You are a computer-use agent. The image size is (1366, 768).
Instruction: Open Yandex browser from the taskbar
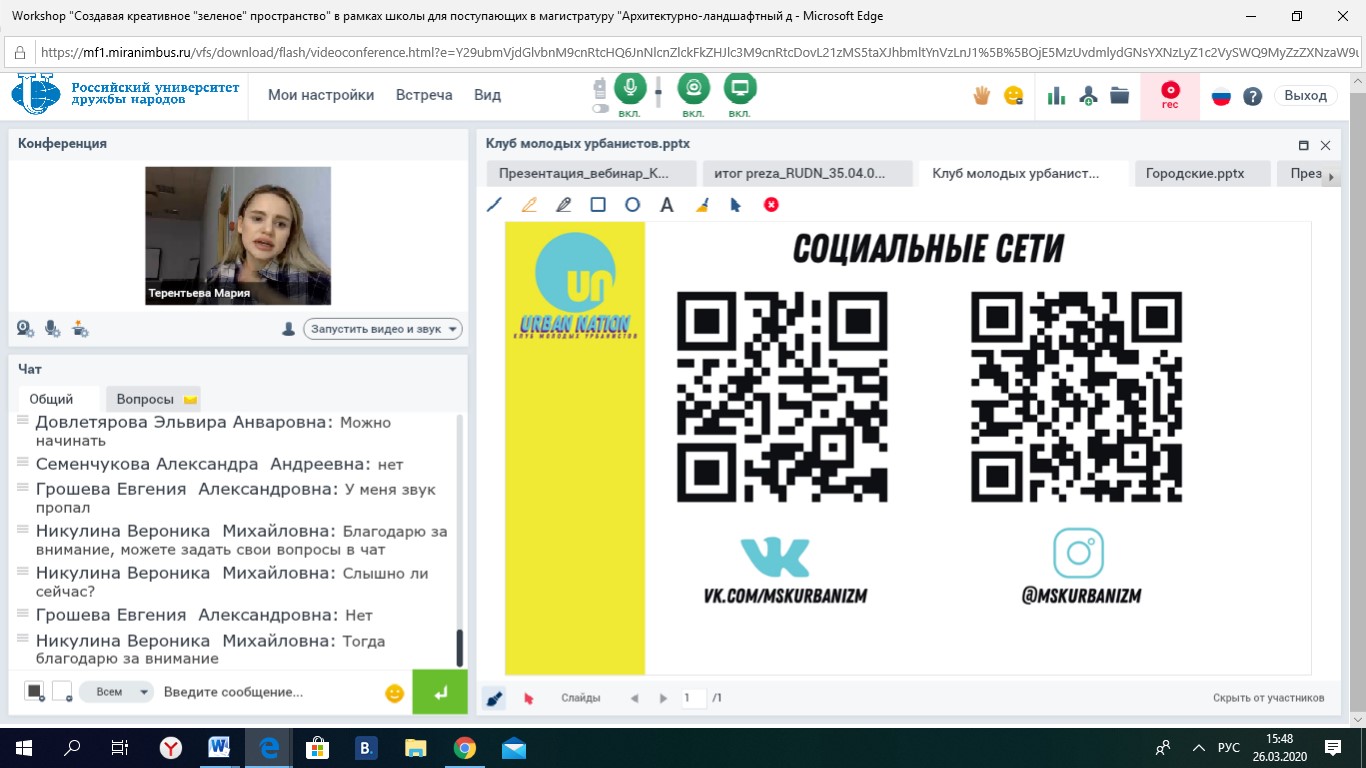point(172,747)
